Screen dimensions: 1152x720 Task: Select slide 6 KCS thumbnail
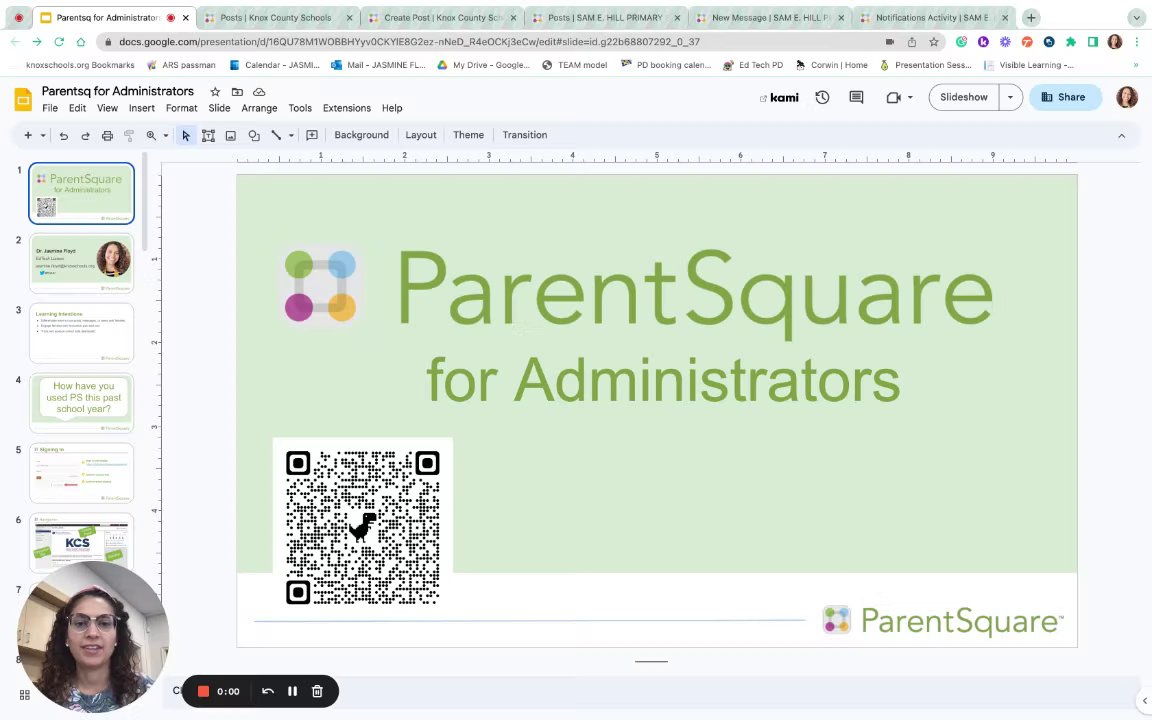point(82,542)
